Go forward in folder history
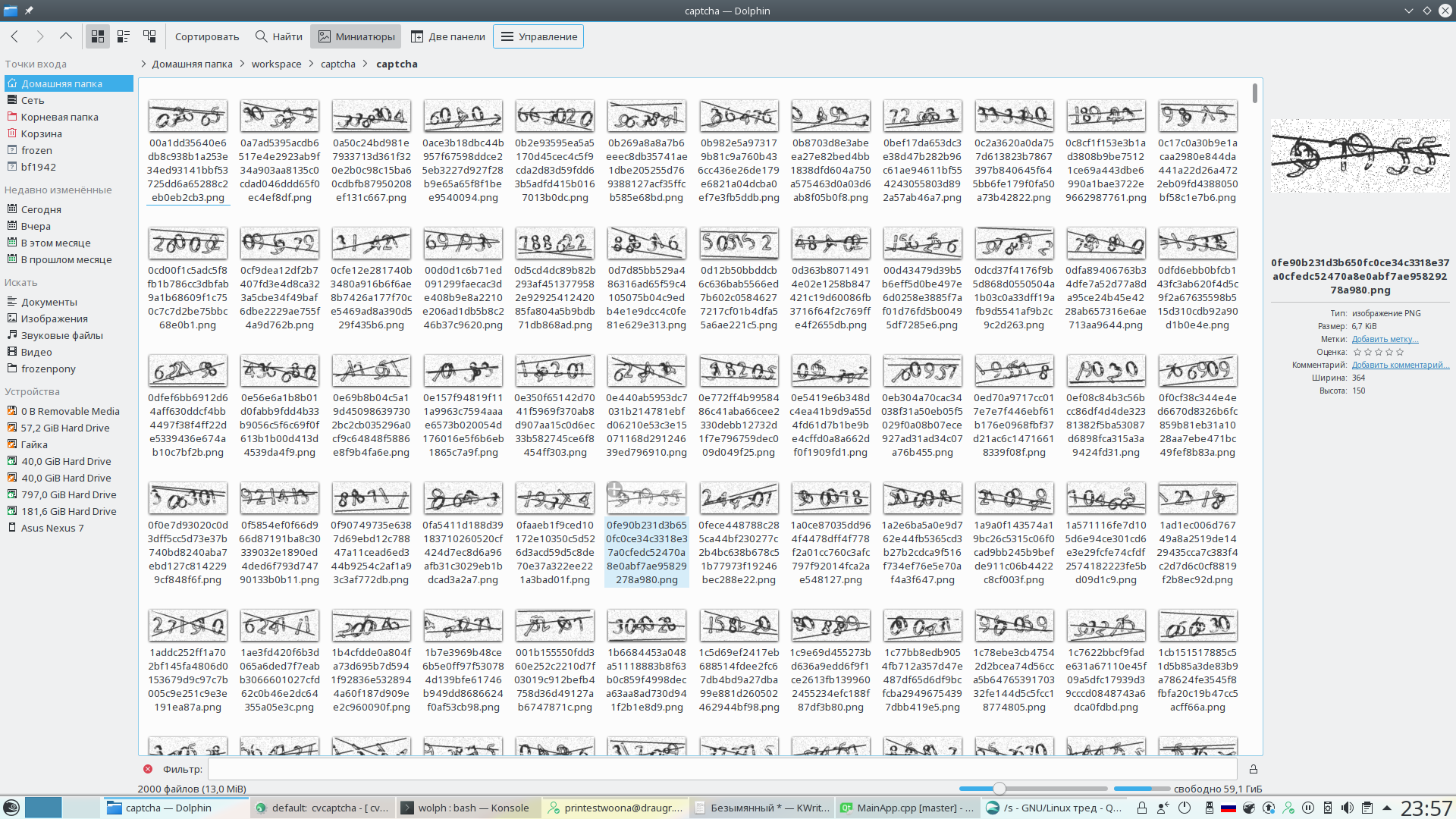This screenshot has width=1456, height=819. tap(40, 36)
